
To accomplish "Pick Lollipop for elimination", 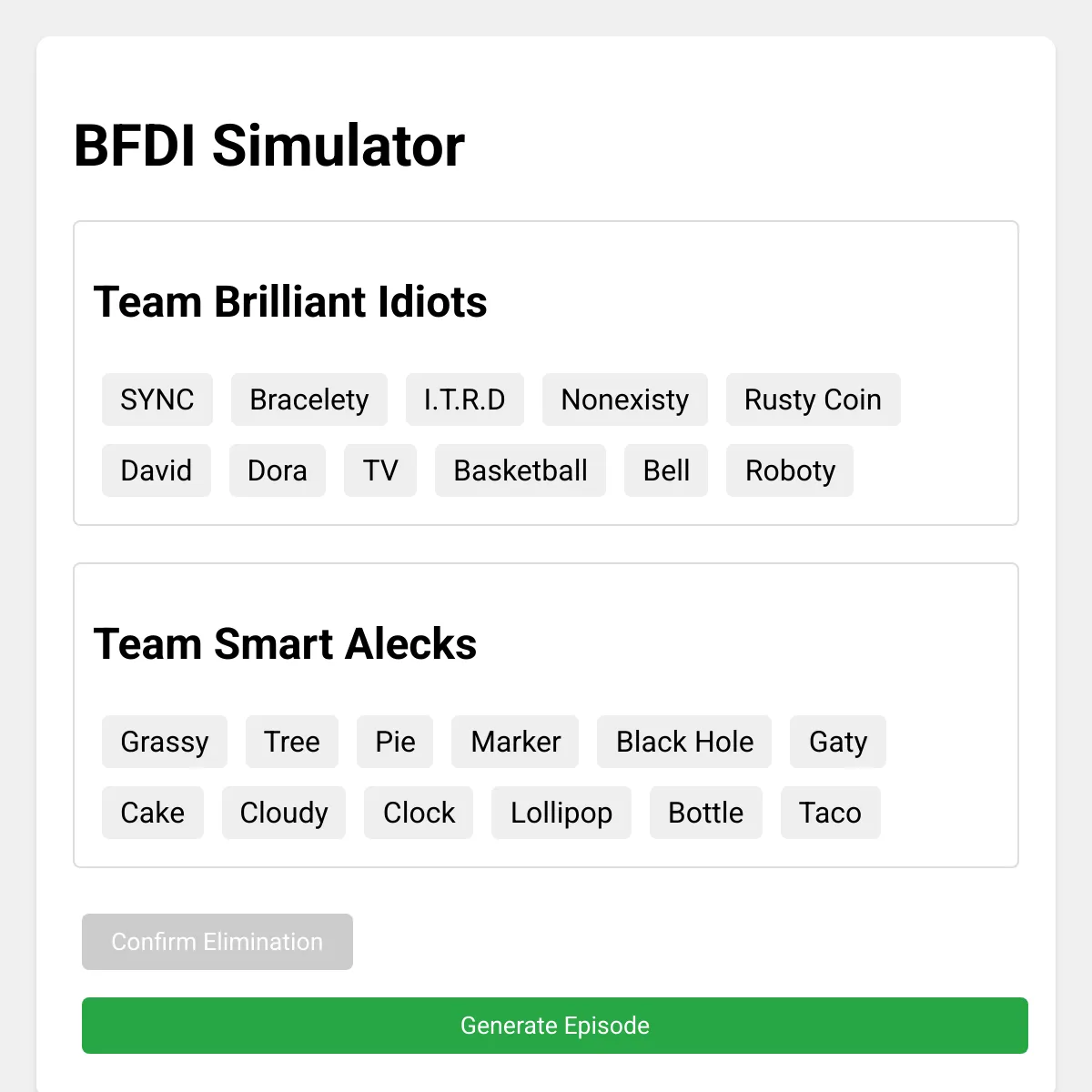I will (561, 813).
